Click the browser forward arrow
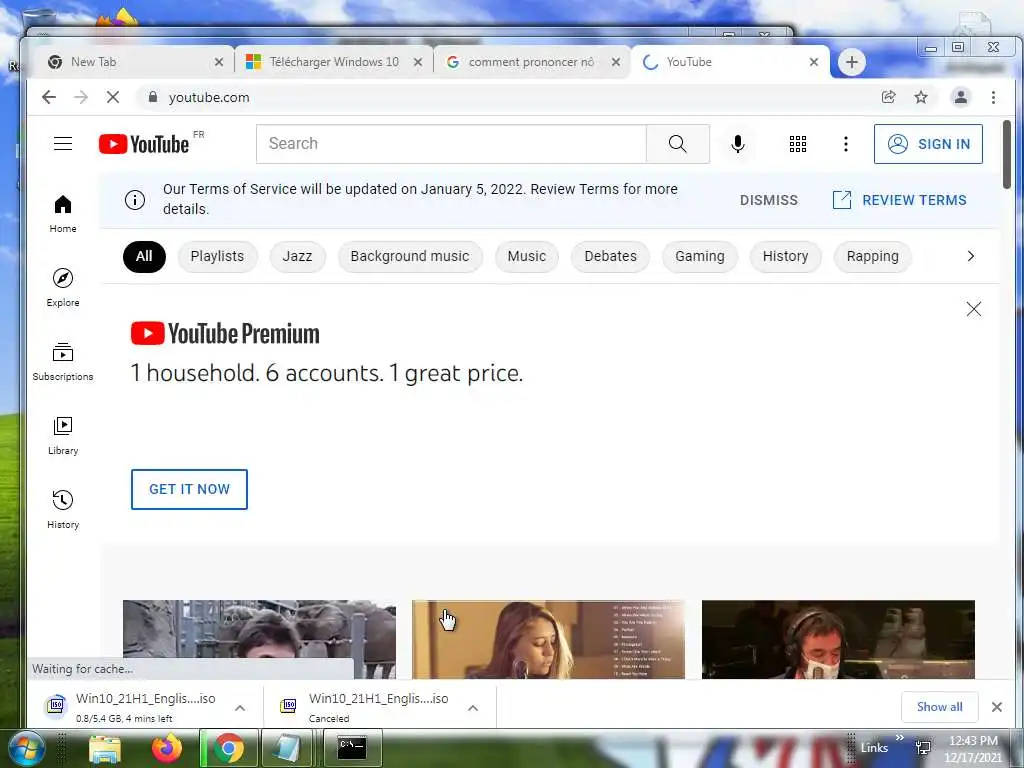This screenshot has height=768, width=1024. pos(81,97)
